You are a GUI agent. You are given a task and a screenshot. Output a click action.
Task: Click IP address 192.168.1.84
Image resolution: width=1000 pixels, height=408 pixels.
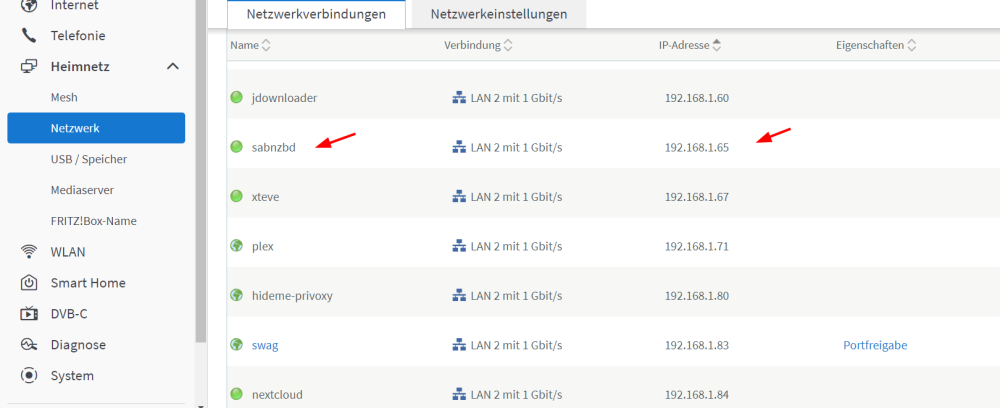(696, 395)
